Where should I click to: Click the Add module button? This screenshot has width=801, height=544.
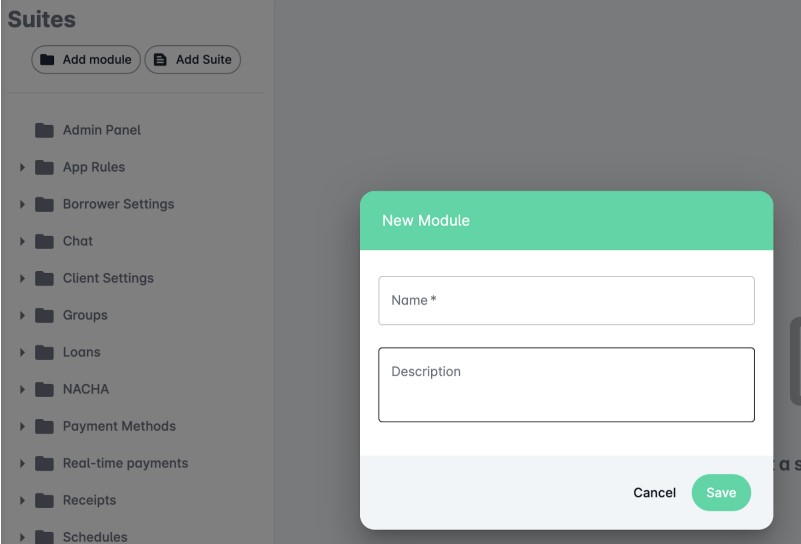pyautogui.click(x=86, y=60)
